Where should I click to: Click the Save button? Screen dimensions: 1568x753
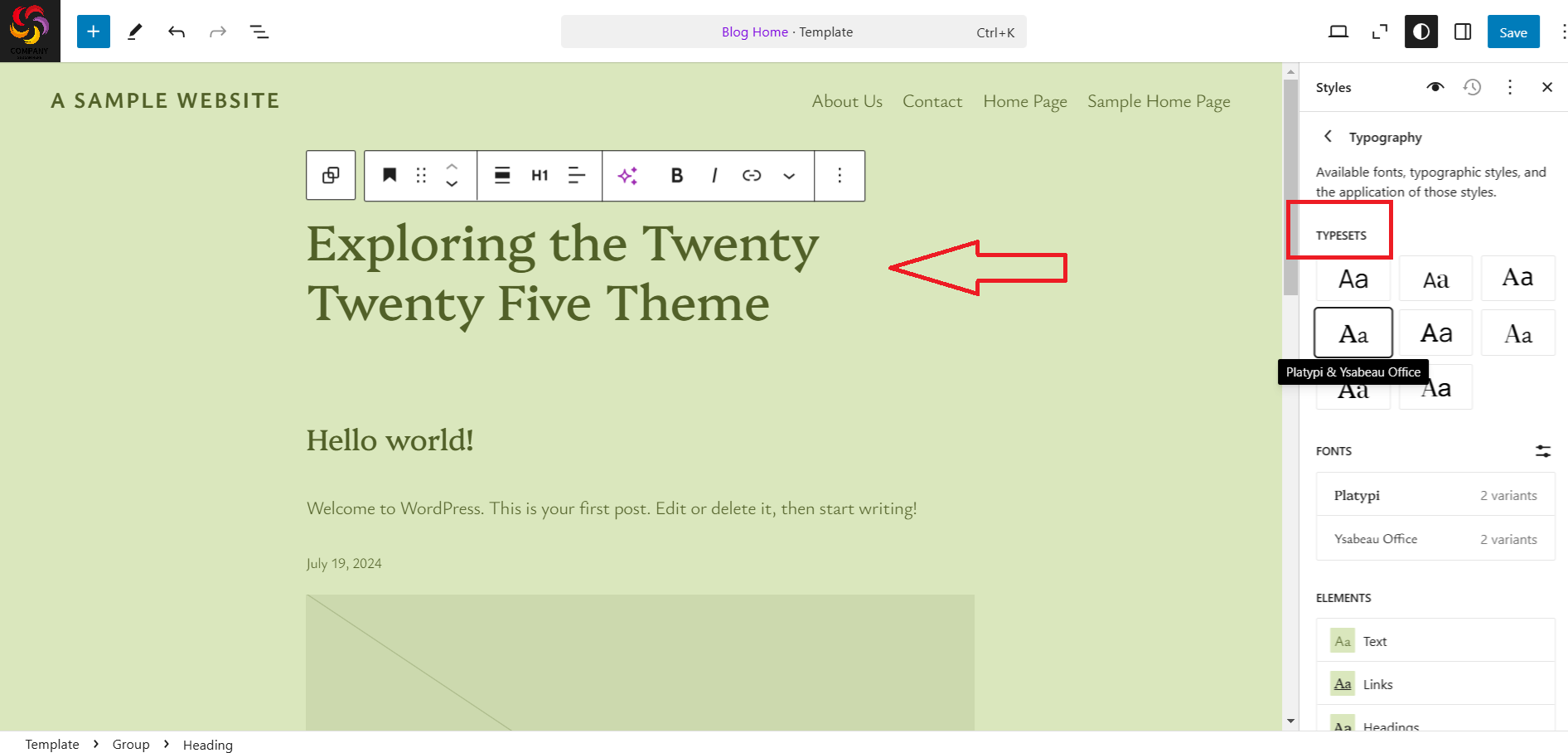pyautogui.click(x=1513, y=32)
